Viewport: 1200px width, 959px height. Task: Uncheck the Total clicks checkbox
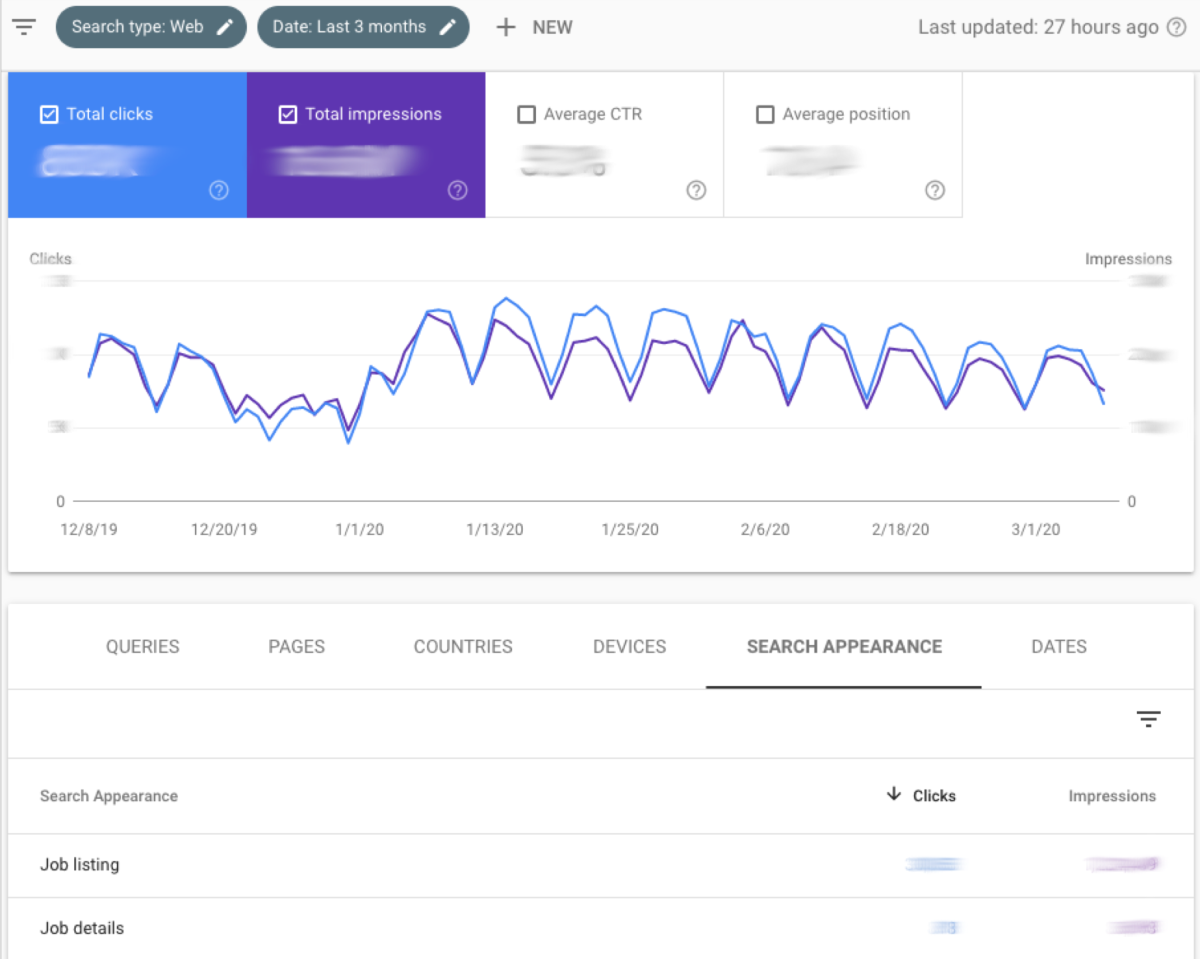point(49,114)
